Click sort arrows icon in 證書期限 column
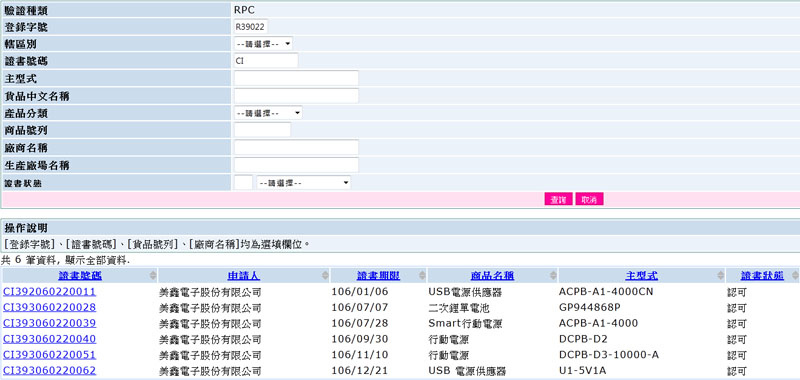This screenshot has width=800, height=380. point(422,276)
